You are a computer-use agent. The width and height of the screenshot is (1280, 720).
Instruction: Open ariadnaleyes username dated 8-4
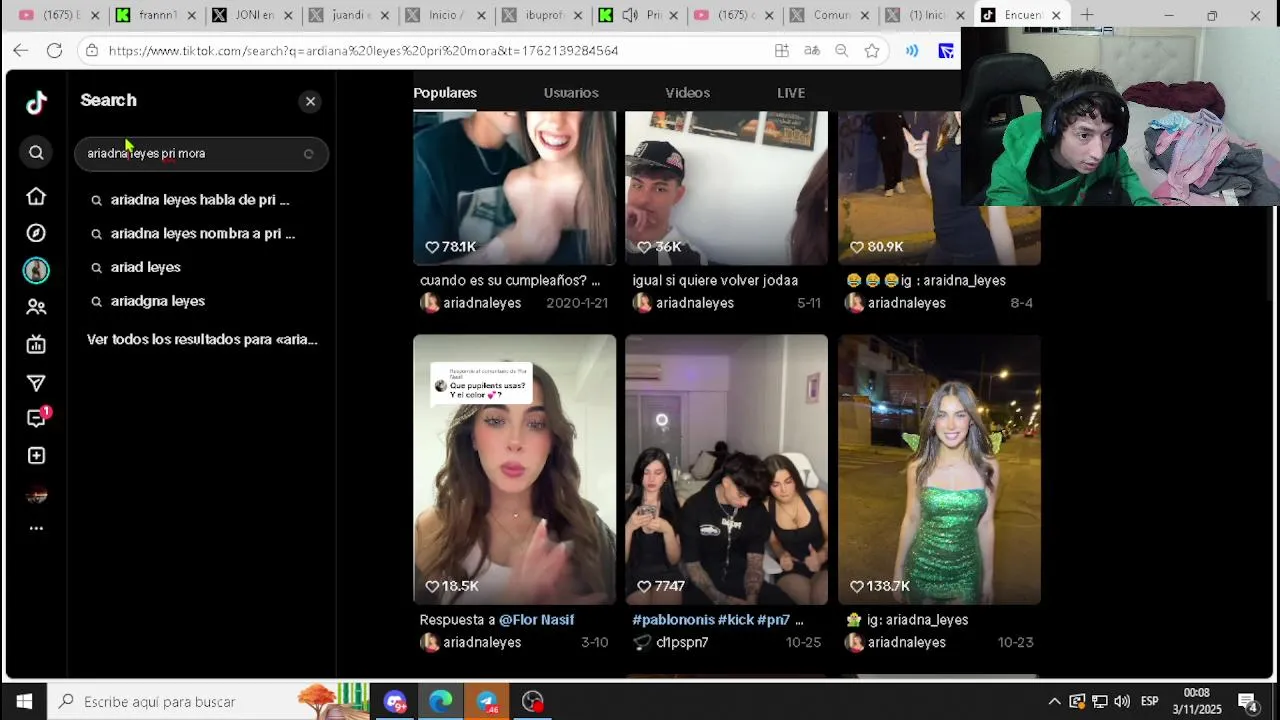pos(907,303)
